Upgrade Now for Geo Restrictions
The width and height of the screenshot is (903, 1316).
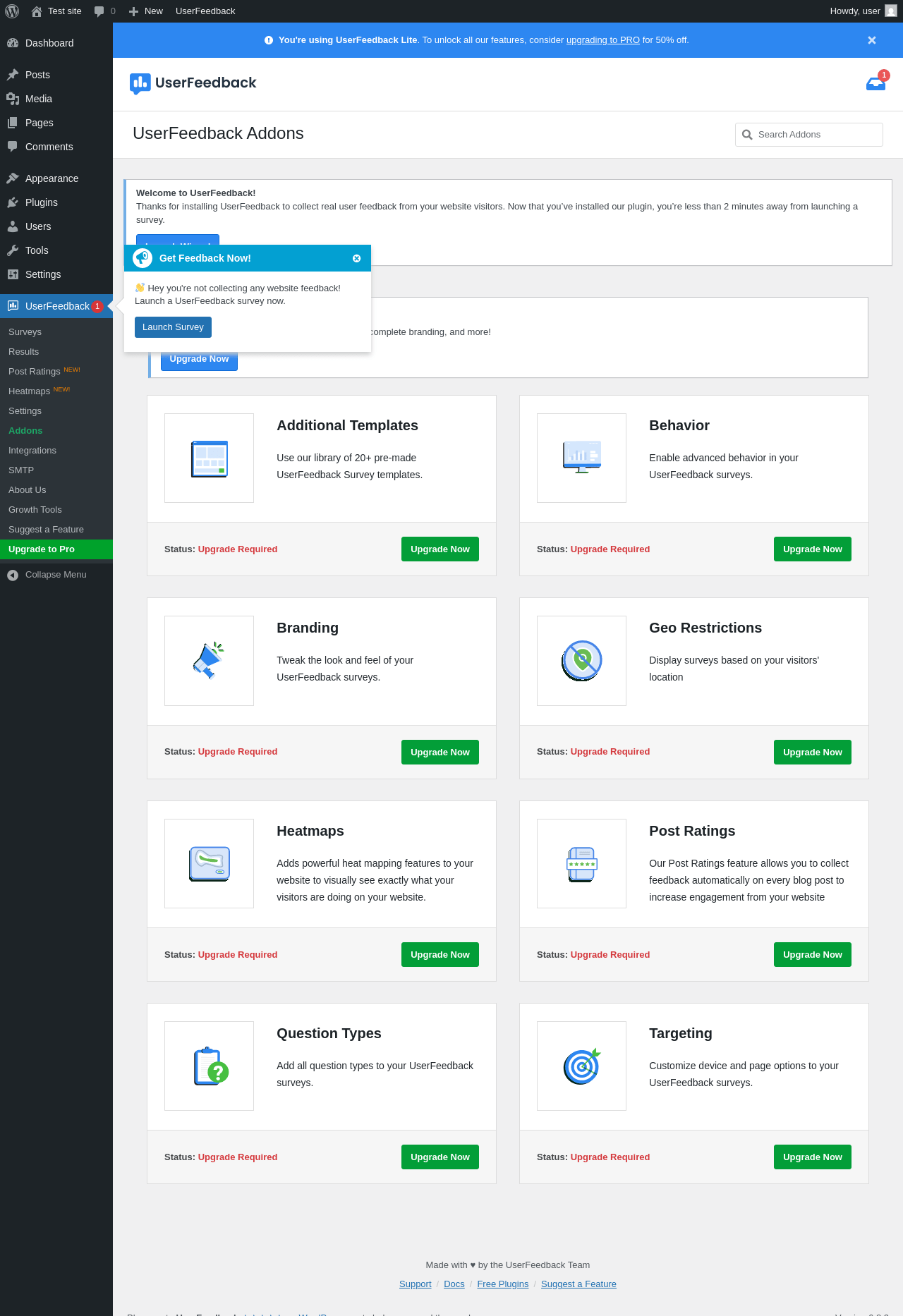813,753
